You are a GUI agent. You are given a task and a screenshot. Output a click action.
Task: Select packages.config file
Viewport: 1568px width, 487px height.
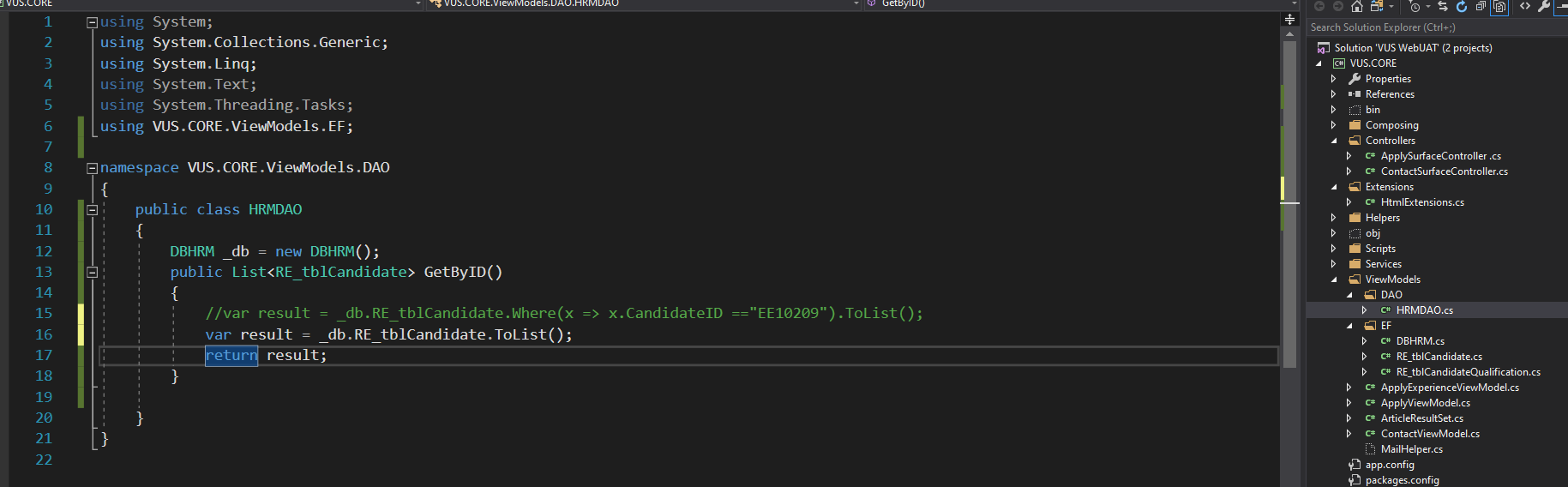[1402, 480]
